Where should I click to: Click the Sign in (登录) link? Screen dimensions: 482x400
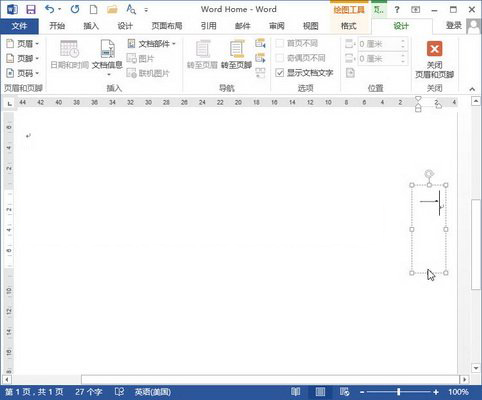[454, 26]
